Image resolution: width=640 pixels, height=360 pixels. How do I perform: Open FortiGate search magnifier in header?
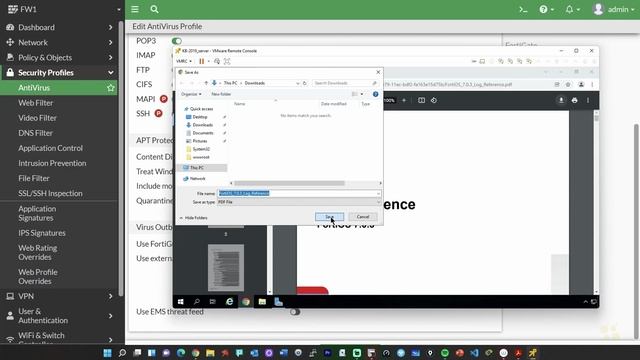tap(154, 9)
